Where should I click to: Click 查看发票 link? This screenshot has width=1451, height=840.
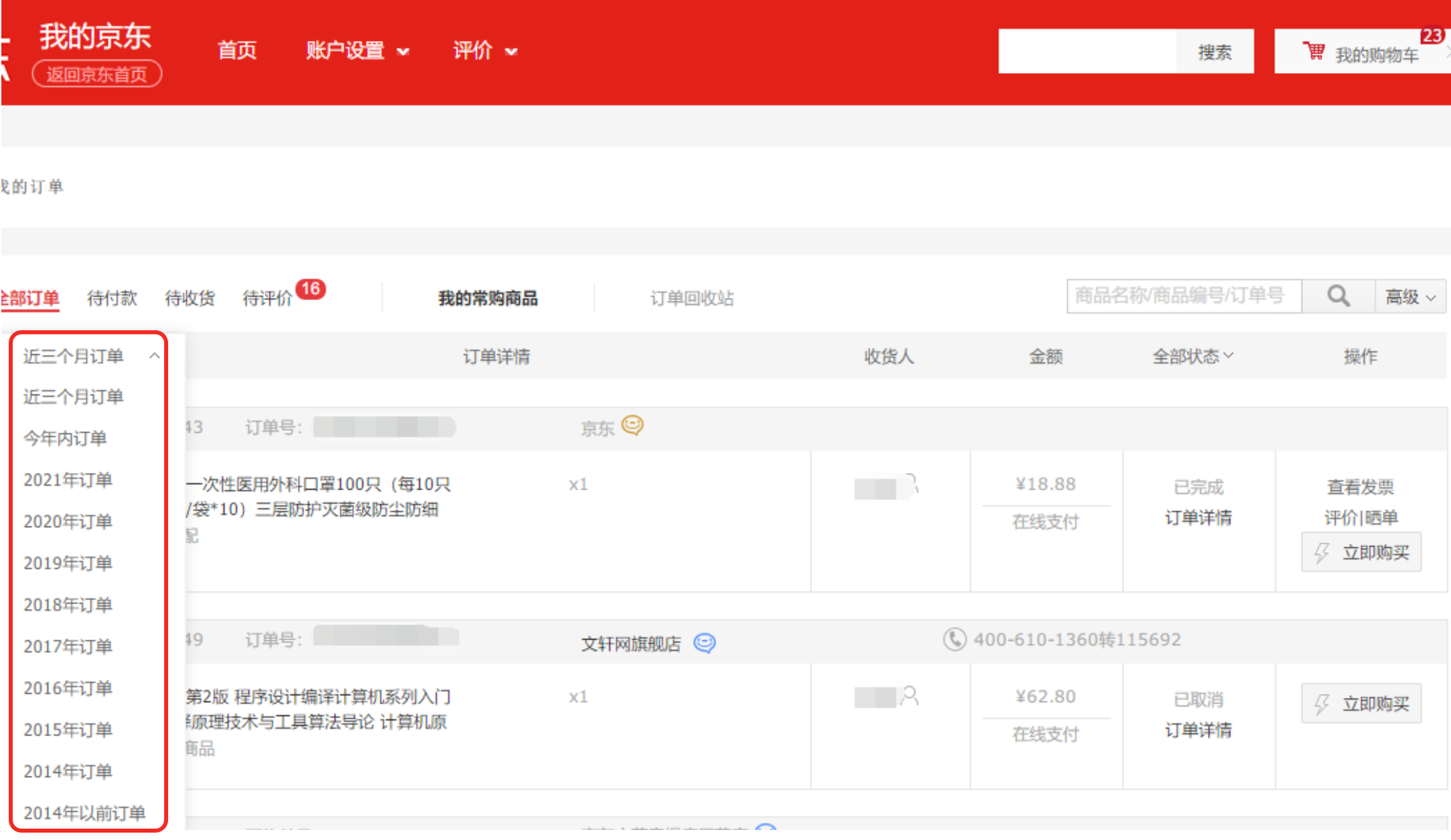click(1361, 487)
